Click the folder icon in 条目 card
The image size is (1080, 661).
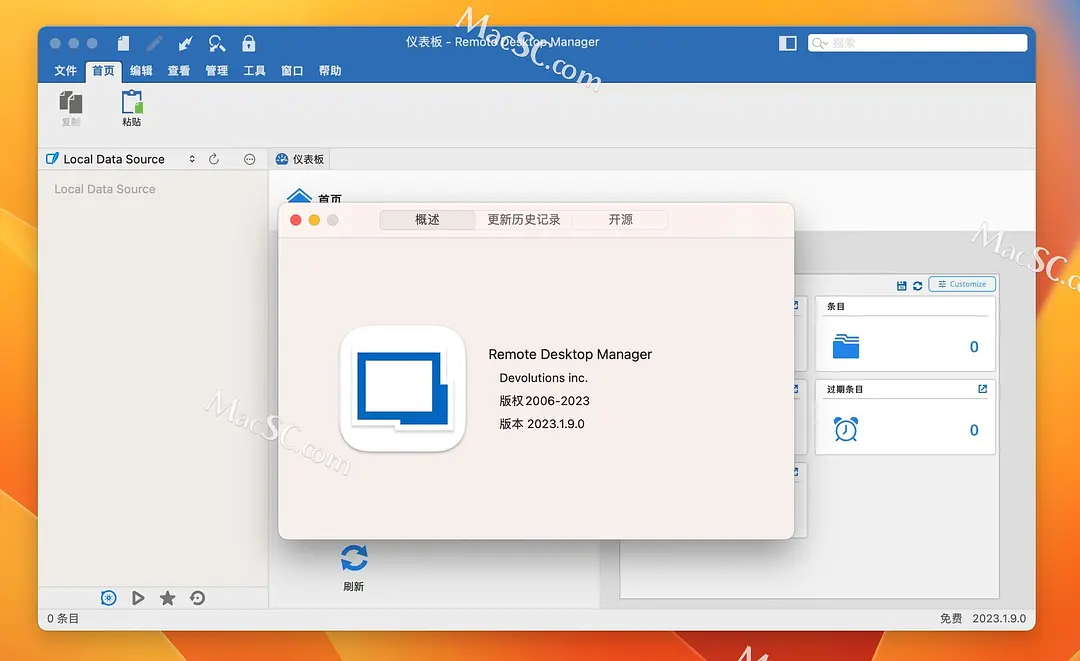(846, 346)
